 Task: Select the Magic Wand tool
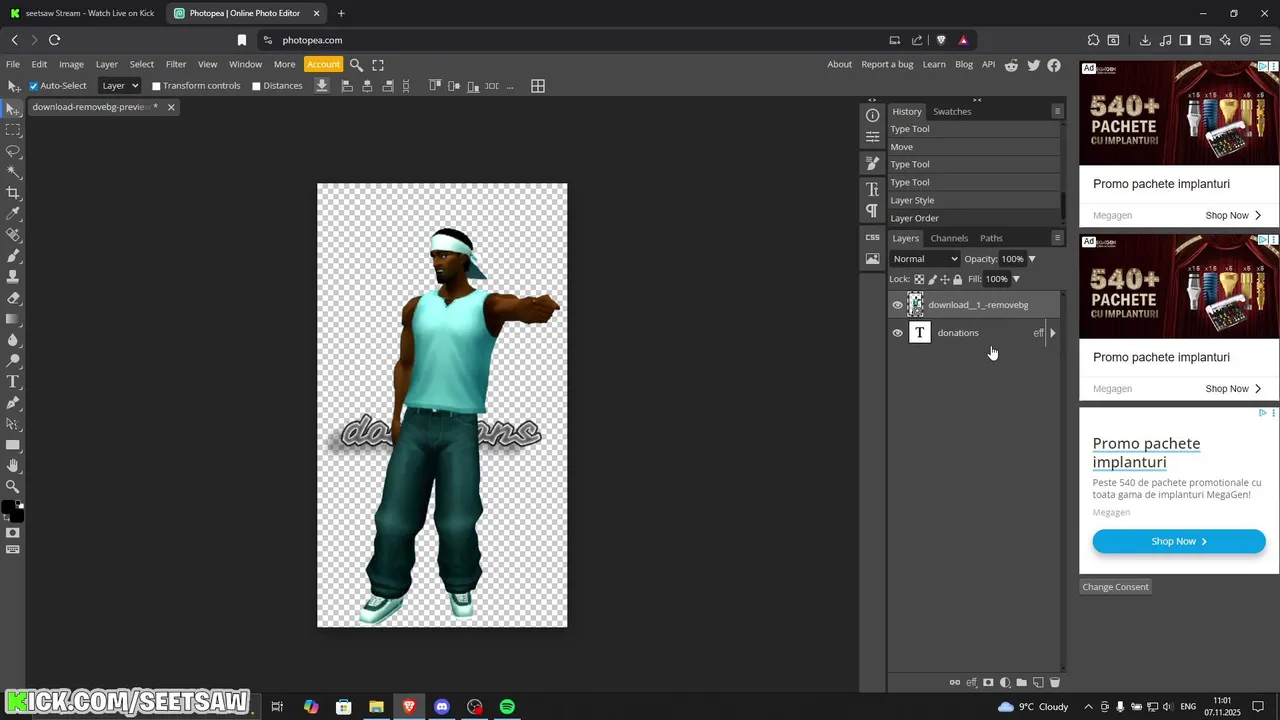(x=13, y=172)
